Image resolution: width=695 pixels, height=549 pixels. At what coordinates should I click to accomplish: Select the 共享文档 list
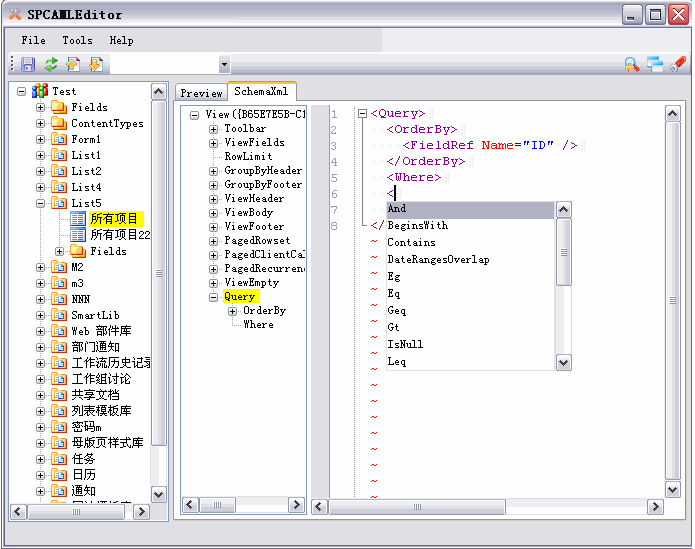(95, 395)
